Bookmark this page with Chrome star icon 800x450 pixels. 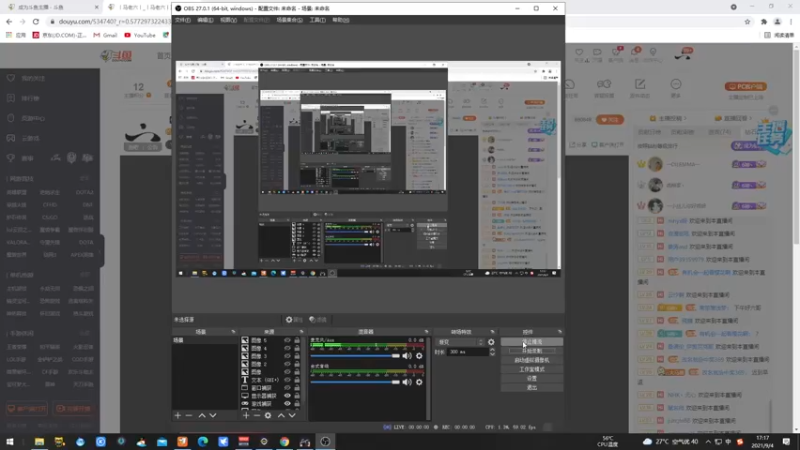(x=747, y=21)
